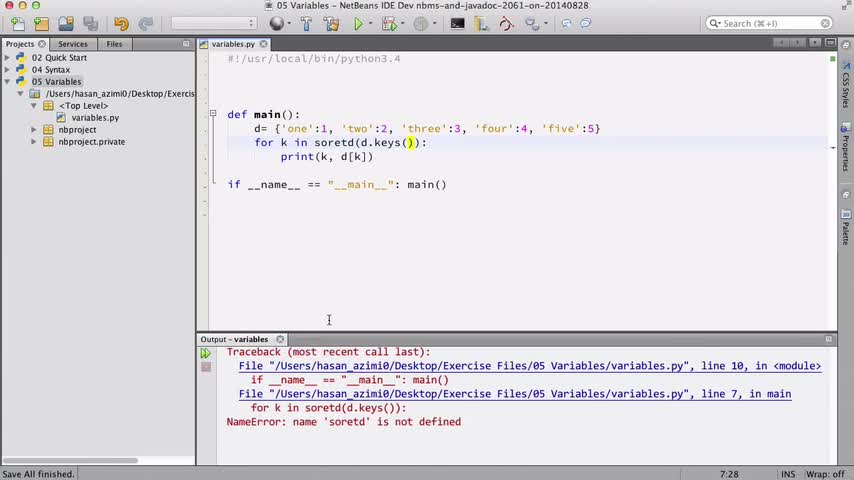Click the Redo arrow icon

click(x=145, y=23)
